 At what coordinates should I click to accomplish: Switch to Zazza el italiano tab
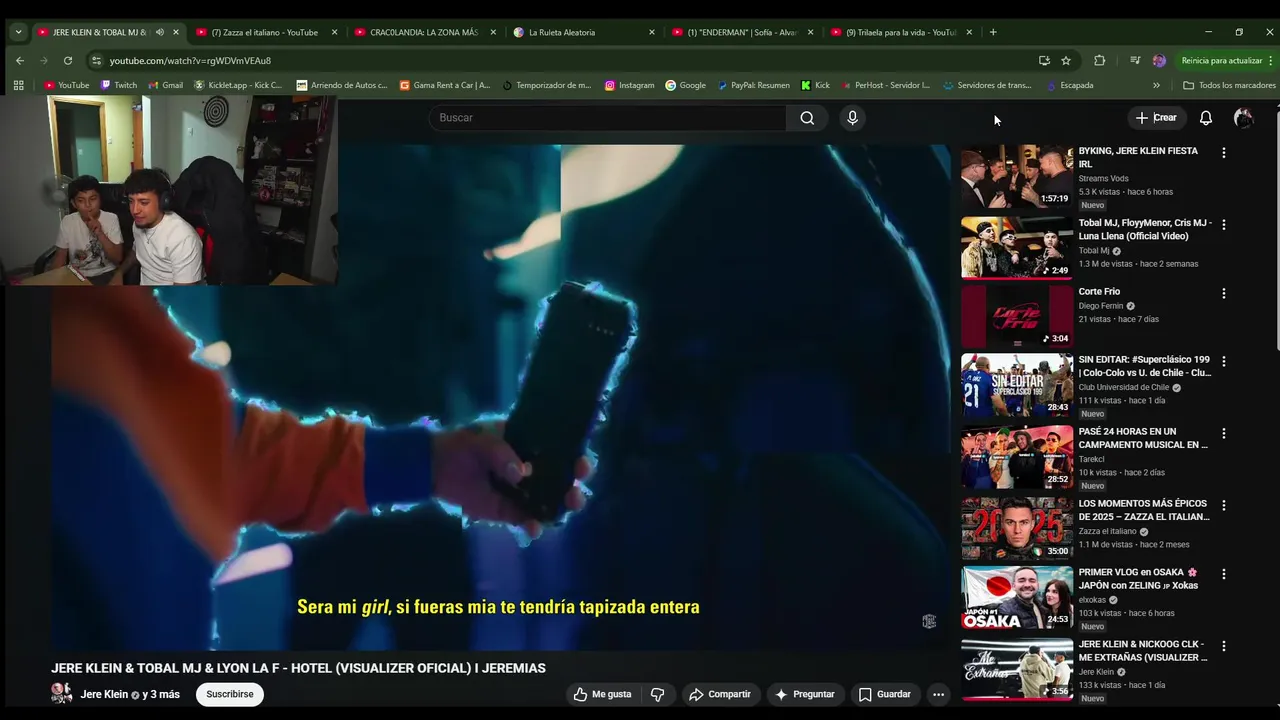pyautogui.click(x=266, y=32)
